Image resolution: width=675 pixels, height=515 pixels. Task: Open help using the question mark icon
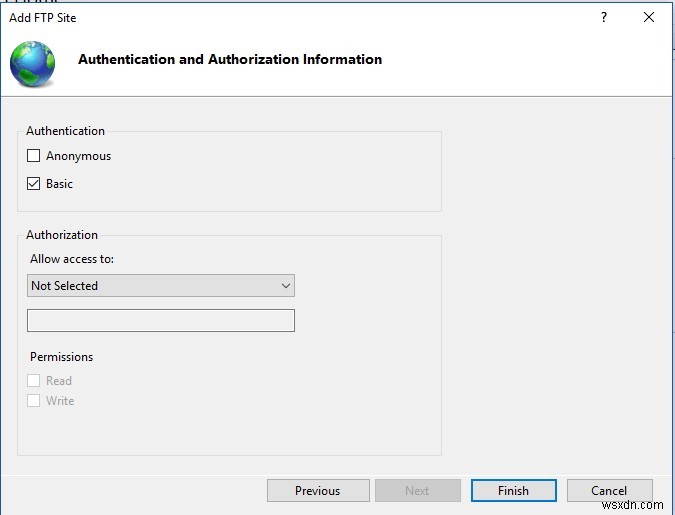click(604, 17)
